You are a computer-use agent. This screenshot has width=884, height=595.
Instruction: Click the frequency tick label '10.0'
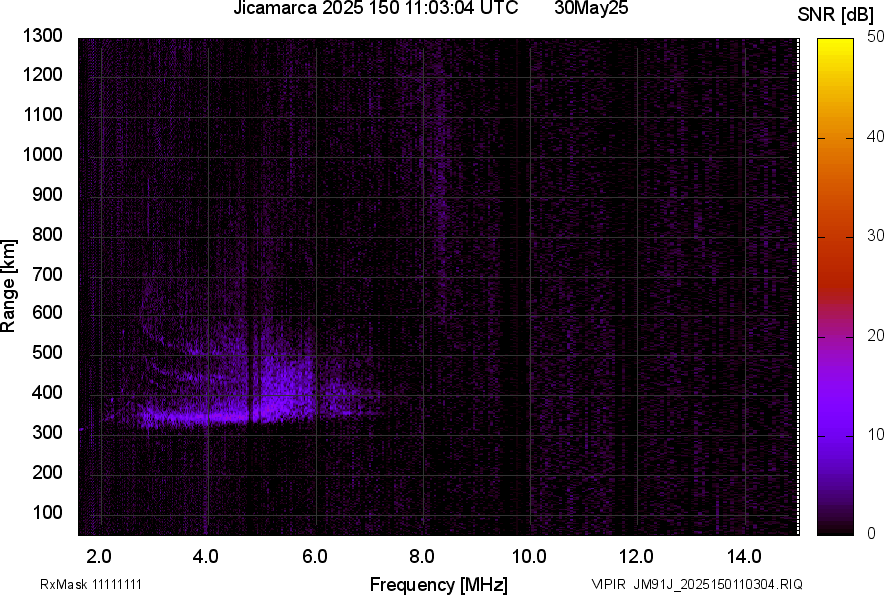coord(529,557)
